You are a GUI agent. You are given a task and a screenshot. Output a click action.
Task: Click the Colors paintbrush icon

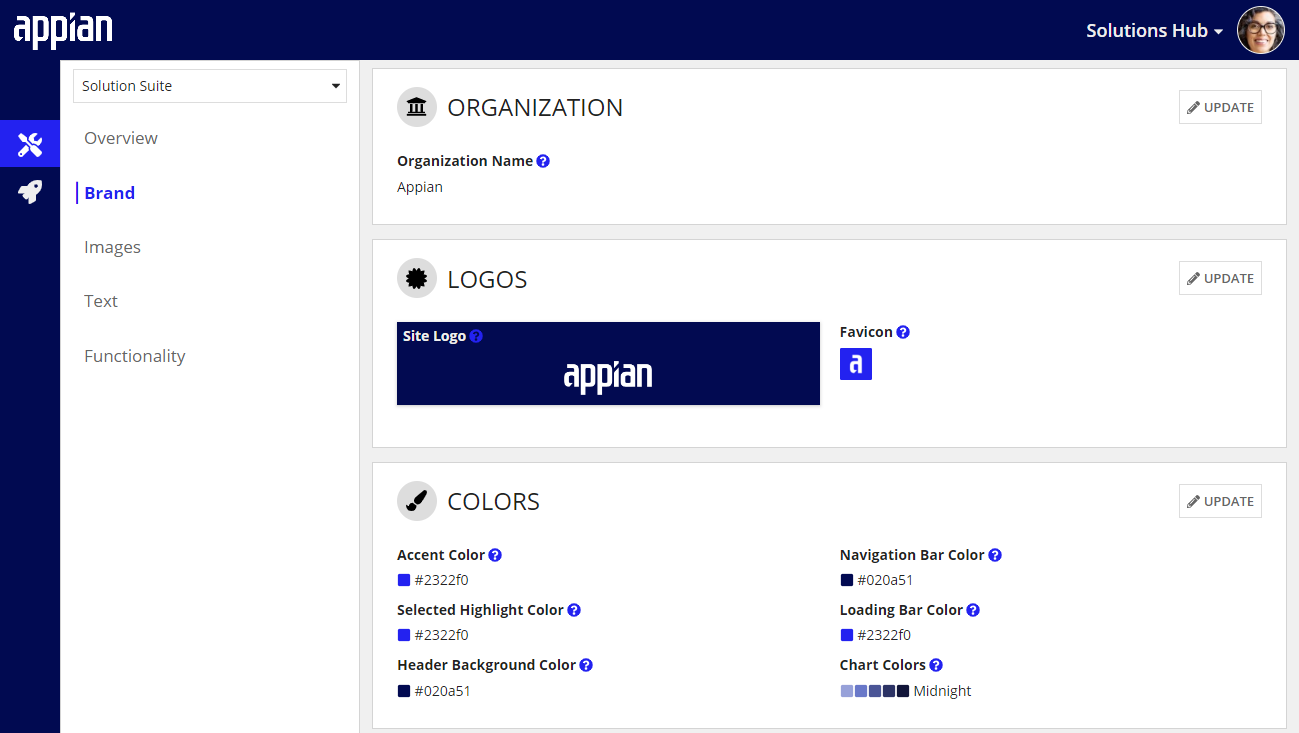pos(417,501)
